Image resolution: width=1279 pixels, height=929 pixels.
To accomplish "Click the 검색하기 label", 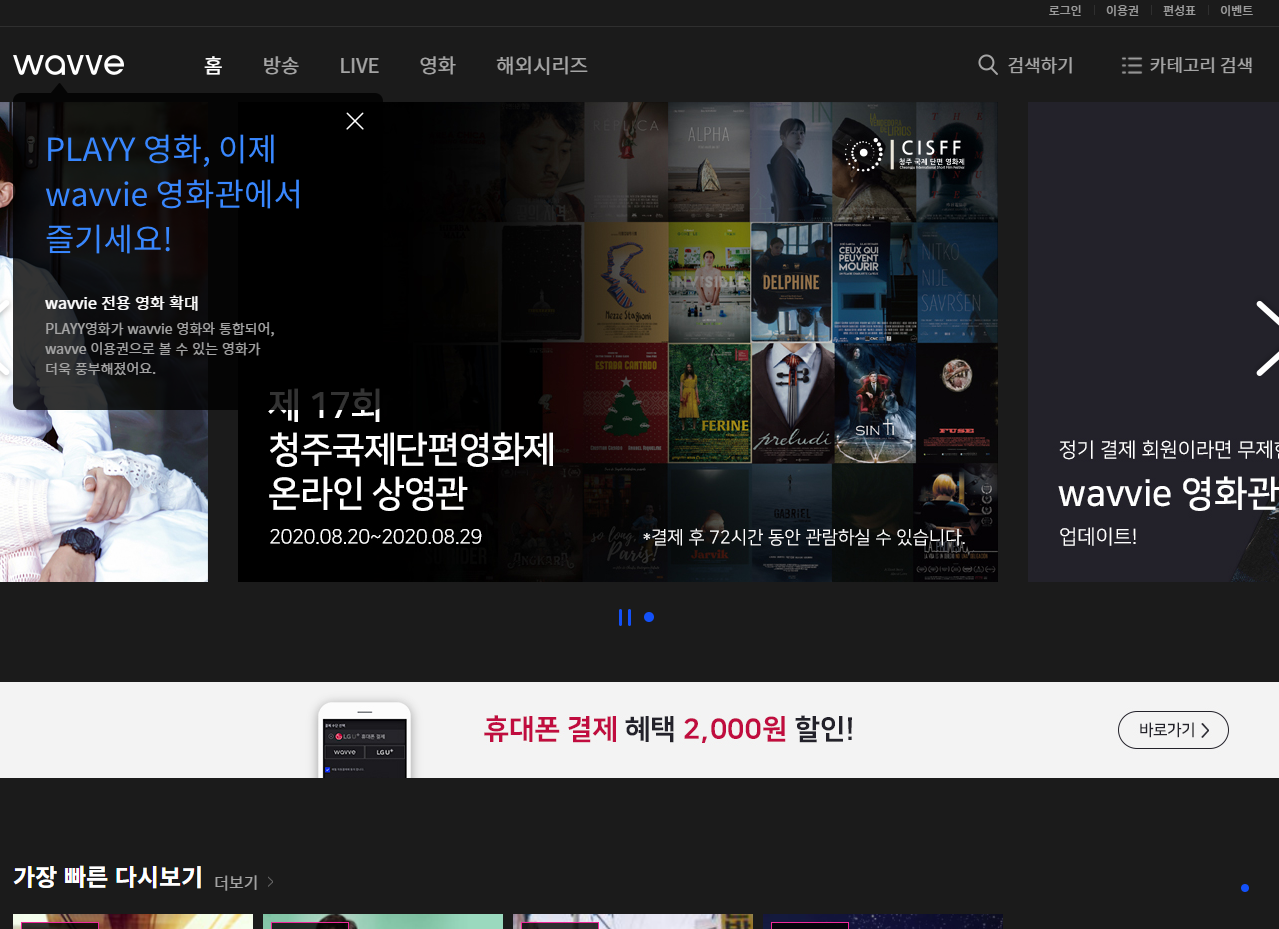I will (1040, 66).
